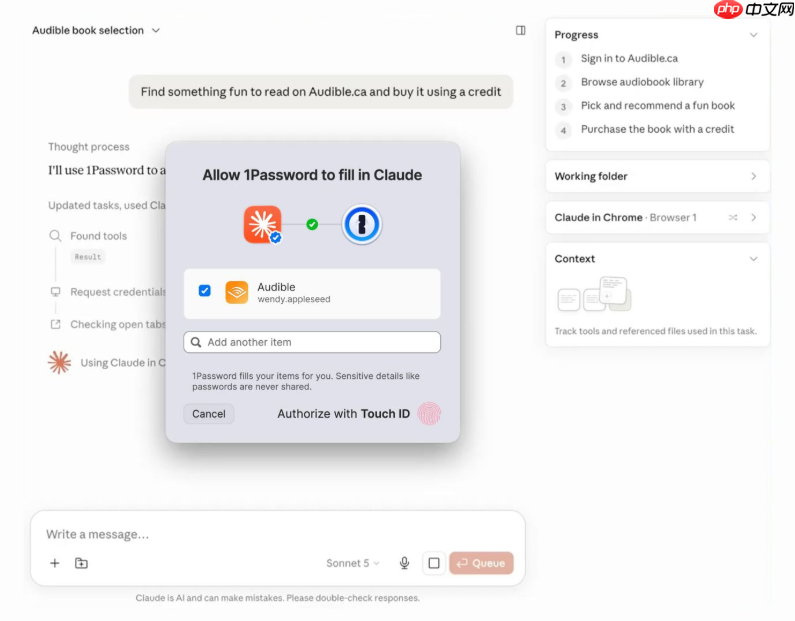Viewport: 795px width, 621px height.
Task: Click the shuffle icon in Claude in Chrome row
Action: coord(733,217)
